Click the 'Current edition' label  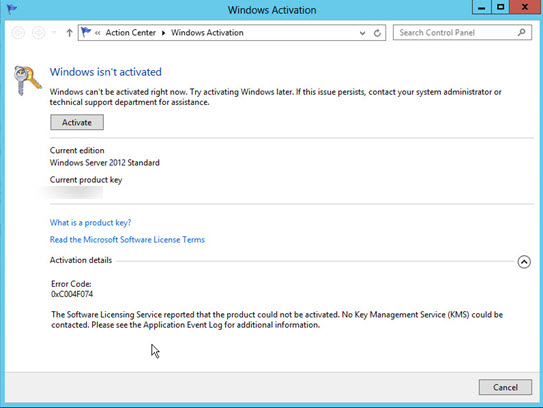pos(77,150)
